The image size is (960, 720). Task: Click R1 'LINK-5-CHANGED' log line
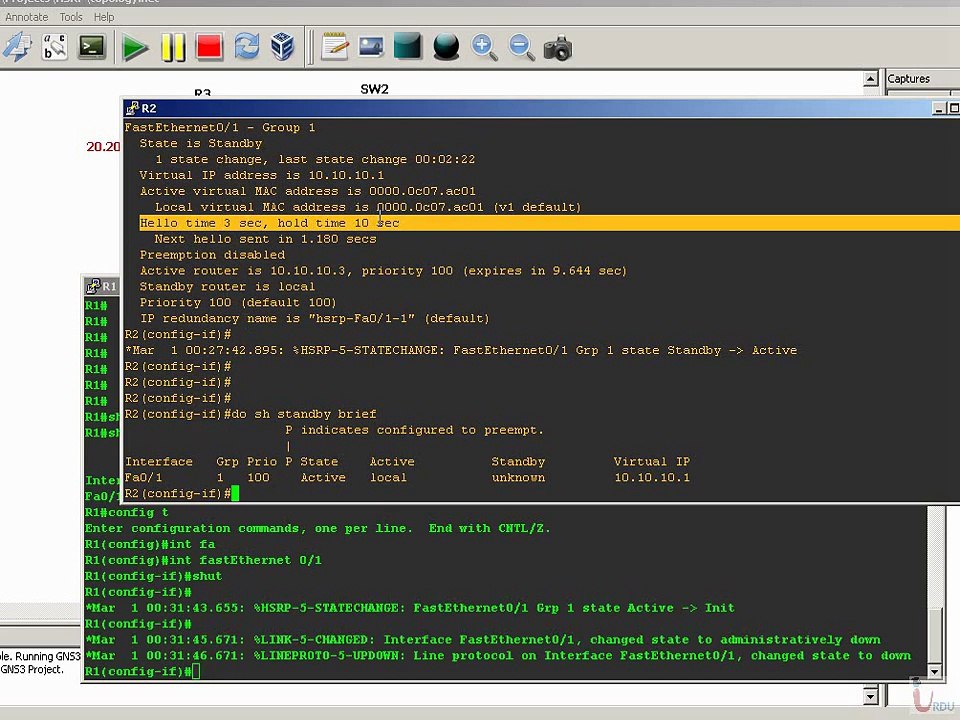482,640
